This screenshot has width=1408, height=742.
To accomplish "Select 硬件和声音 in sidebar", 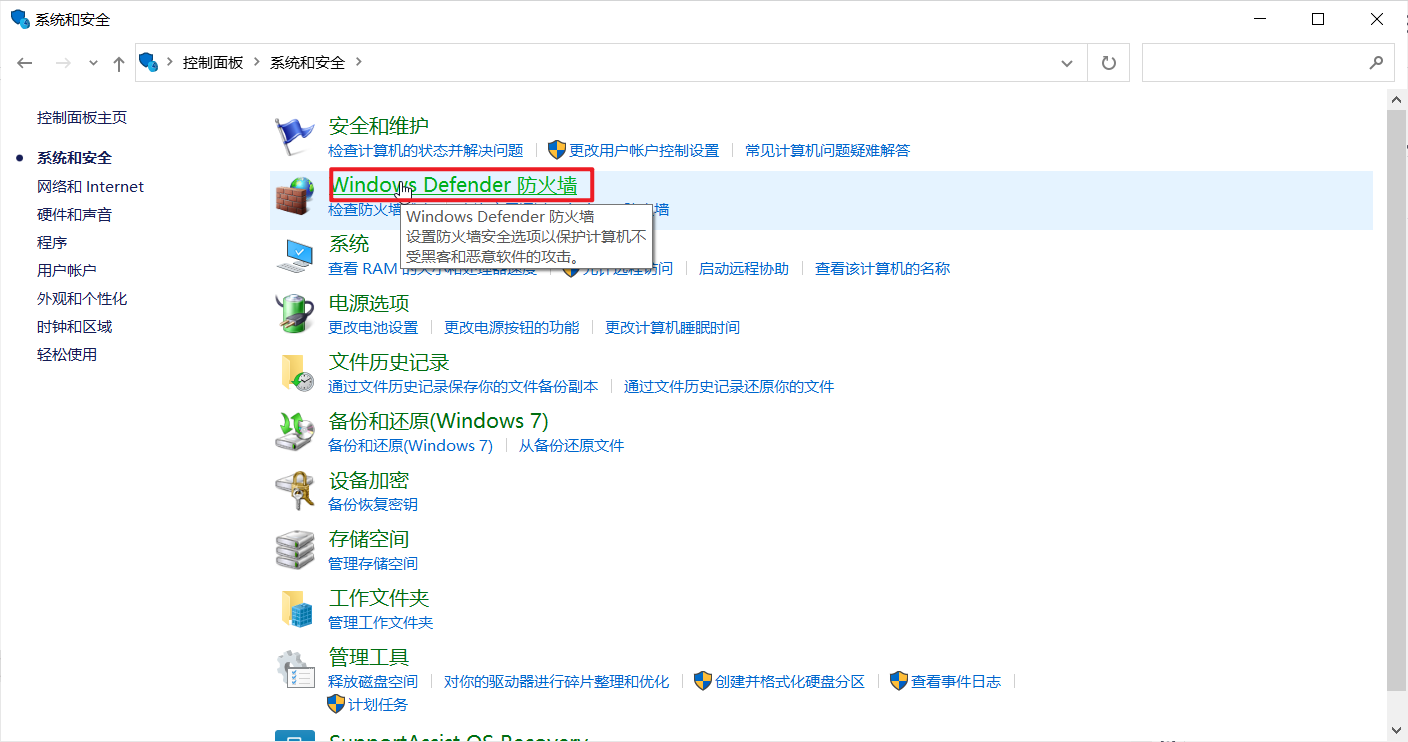I will [74, 214].
